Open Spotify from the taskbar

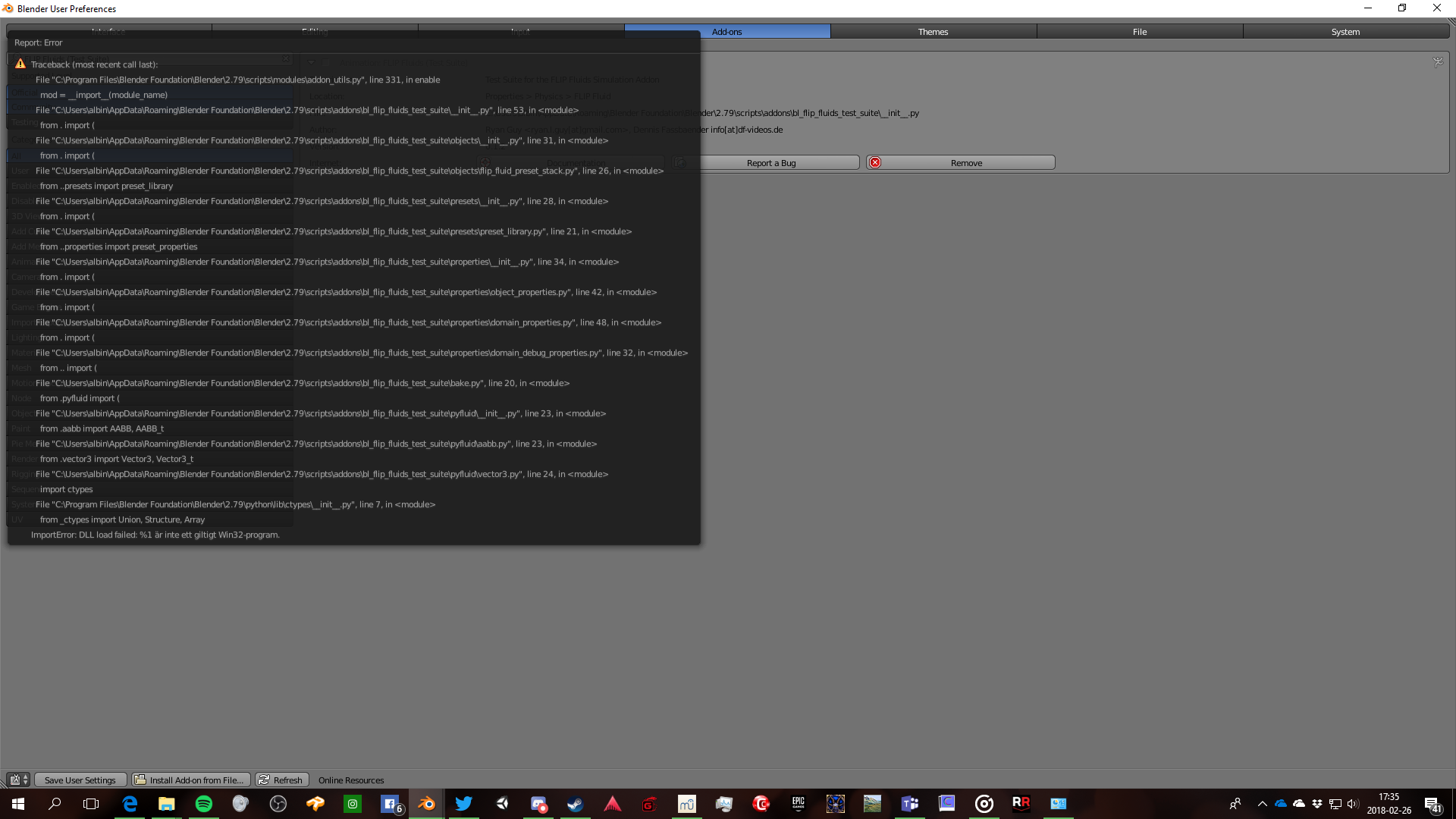203,804
